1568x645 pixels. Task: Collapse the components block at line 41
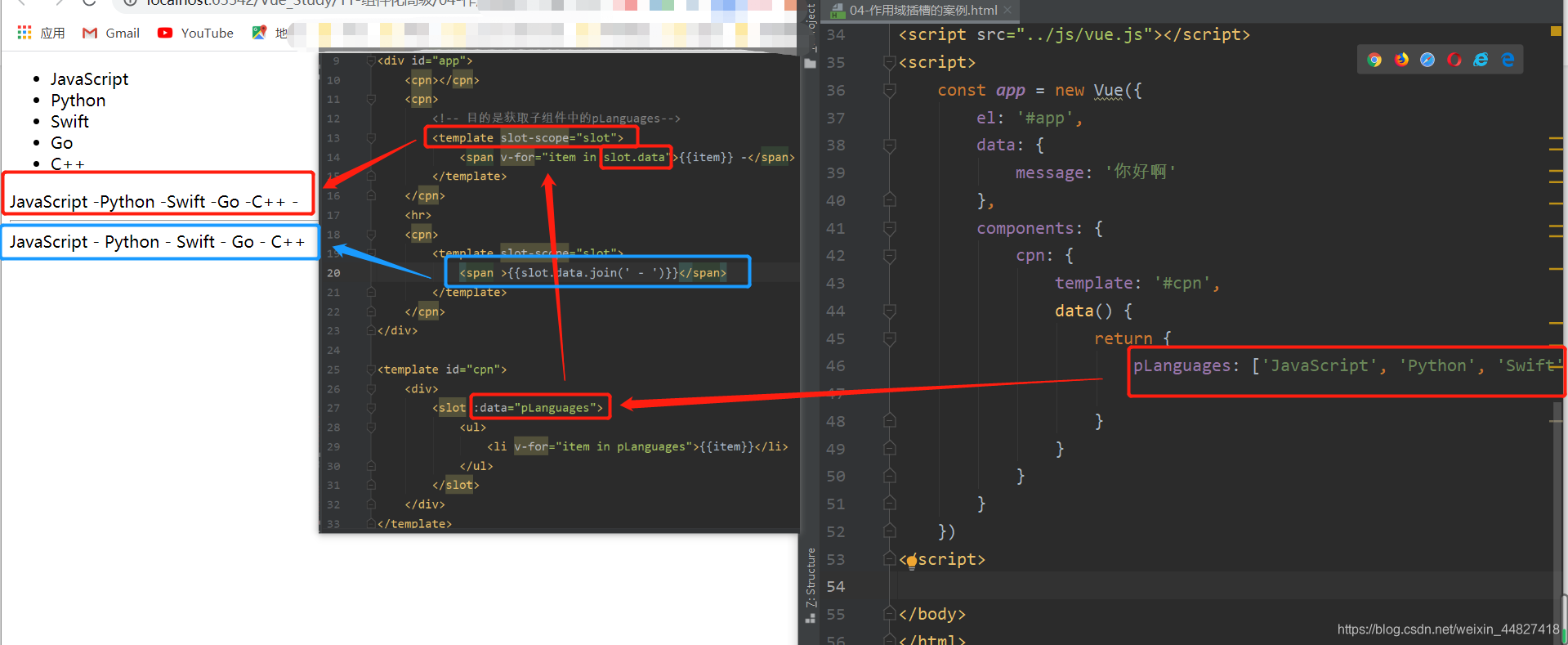[890, 228]
